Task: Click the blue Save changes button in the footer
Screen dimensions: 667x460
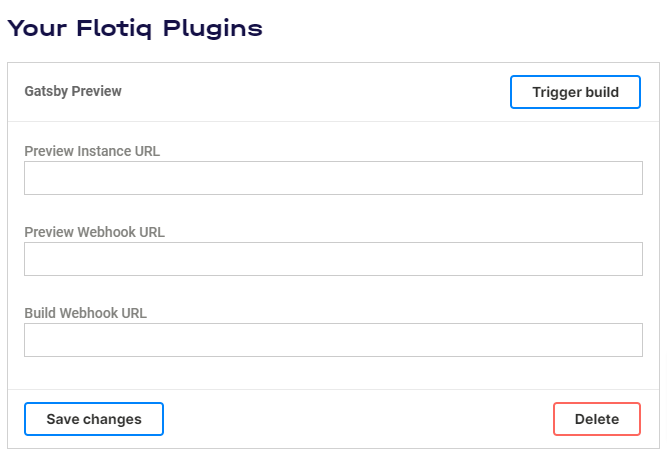Action: [94, 419]
